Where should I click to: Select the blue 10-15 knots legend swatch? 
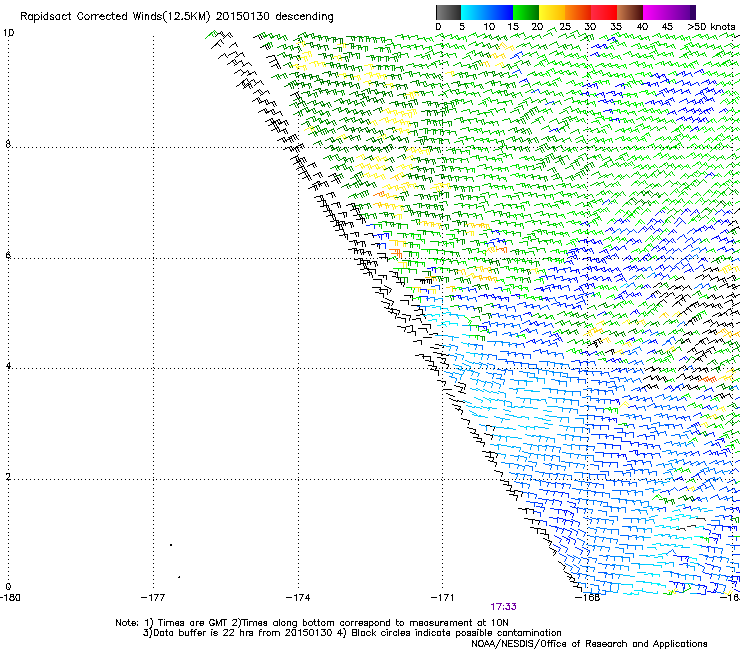click(x=500, y=12)
